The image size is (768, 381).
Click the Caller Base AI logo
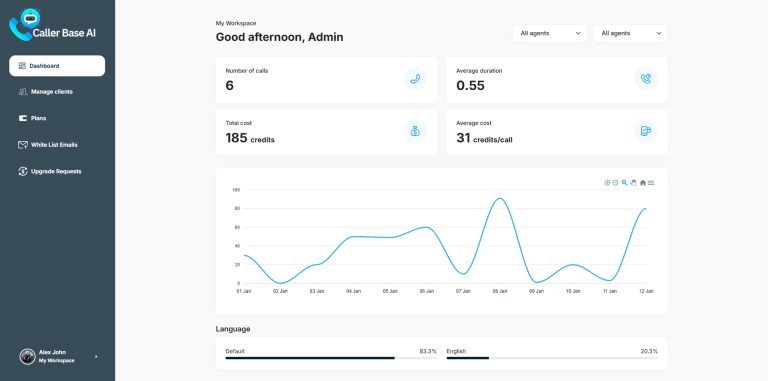tap(52, 25)
